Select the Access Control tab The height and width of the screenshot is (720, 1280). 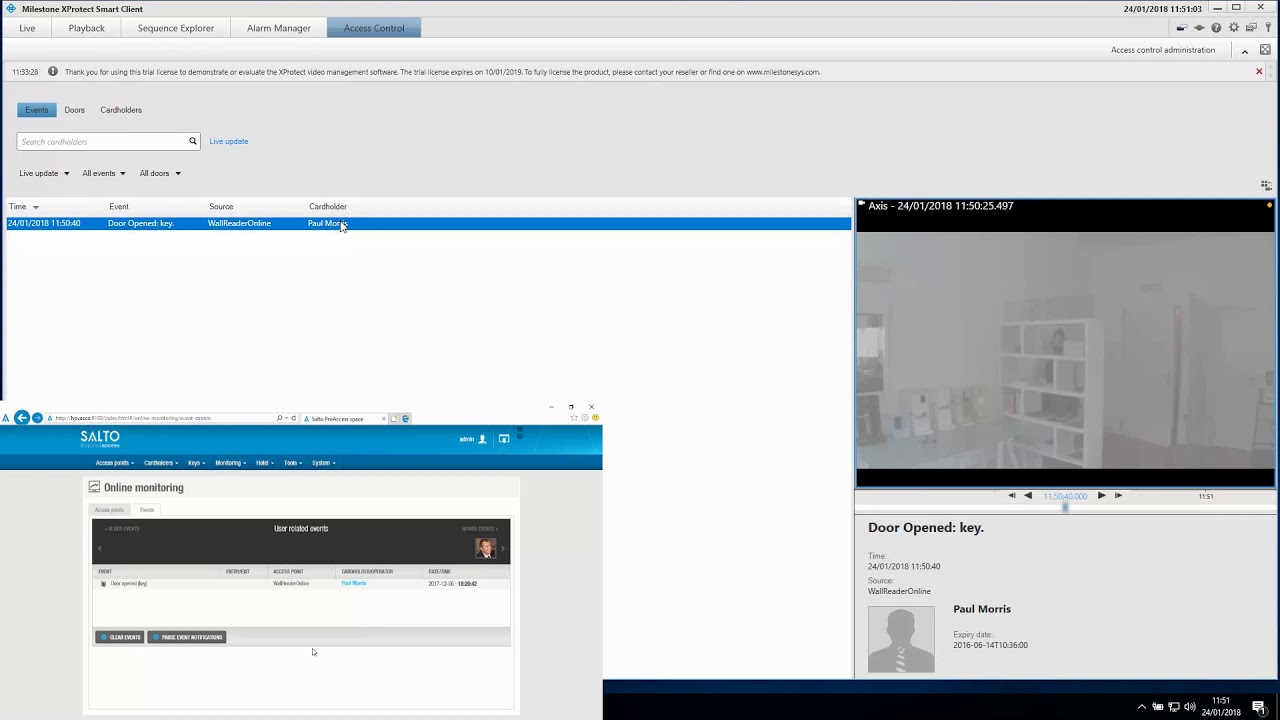[x=374, y=28]
